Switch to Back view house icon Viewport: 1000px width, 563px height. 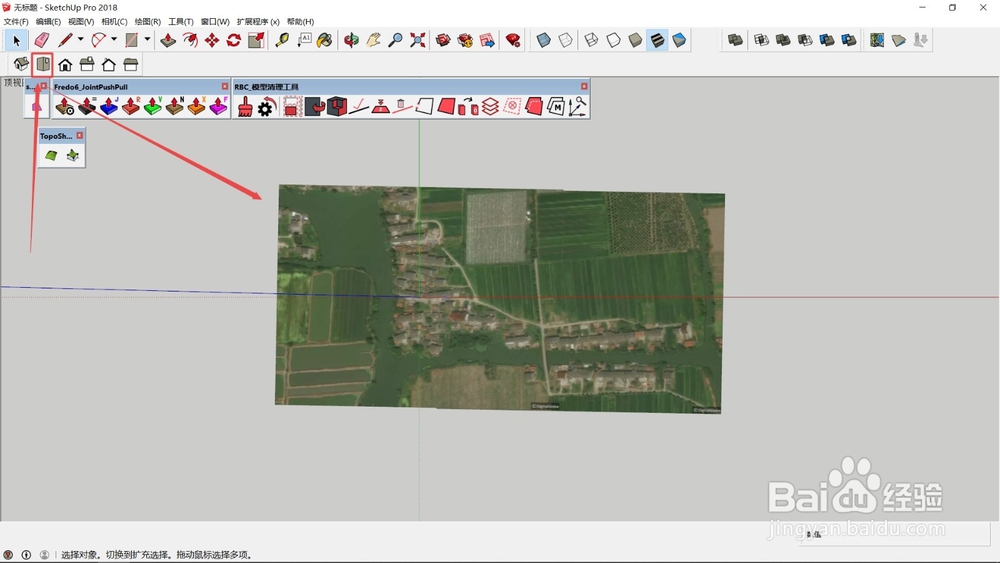(109, 64)
